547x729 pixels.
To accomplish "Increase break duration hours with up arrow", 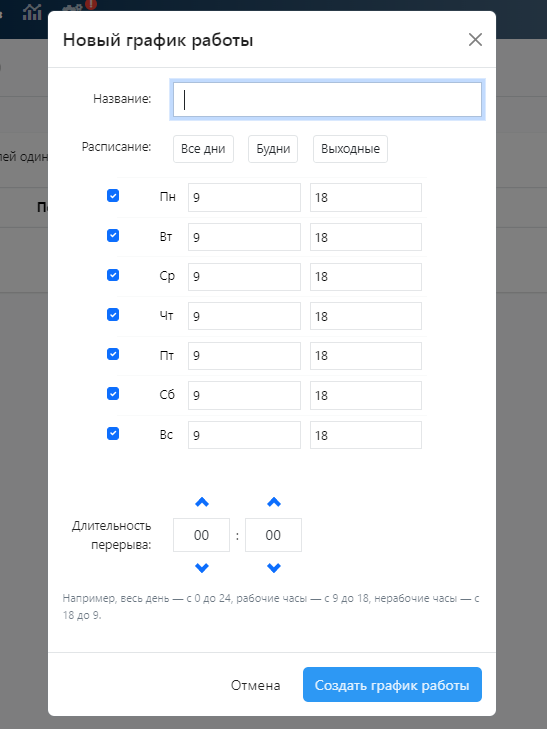I will (202, 502).
